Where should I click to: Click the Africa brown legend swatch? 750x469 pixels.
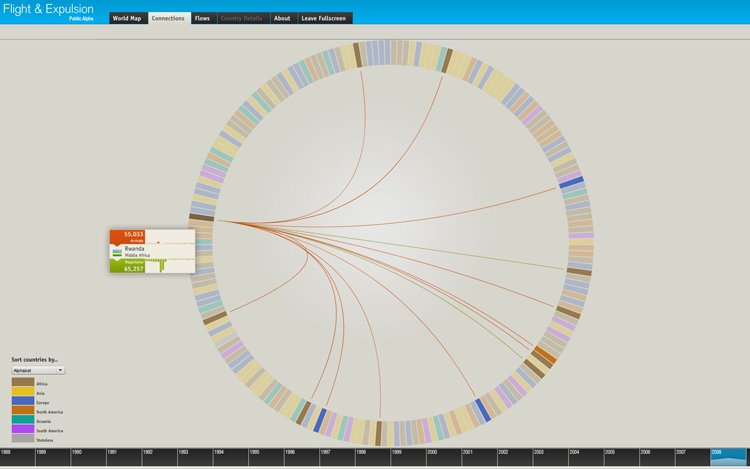[22, 382]
